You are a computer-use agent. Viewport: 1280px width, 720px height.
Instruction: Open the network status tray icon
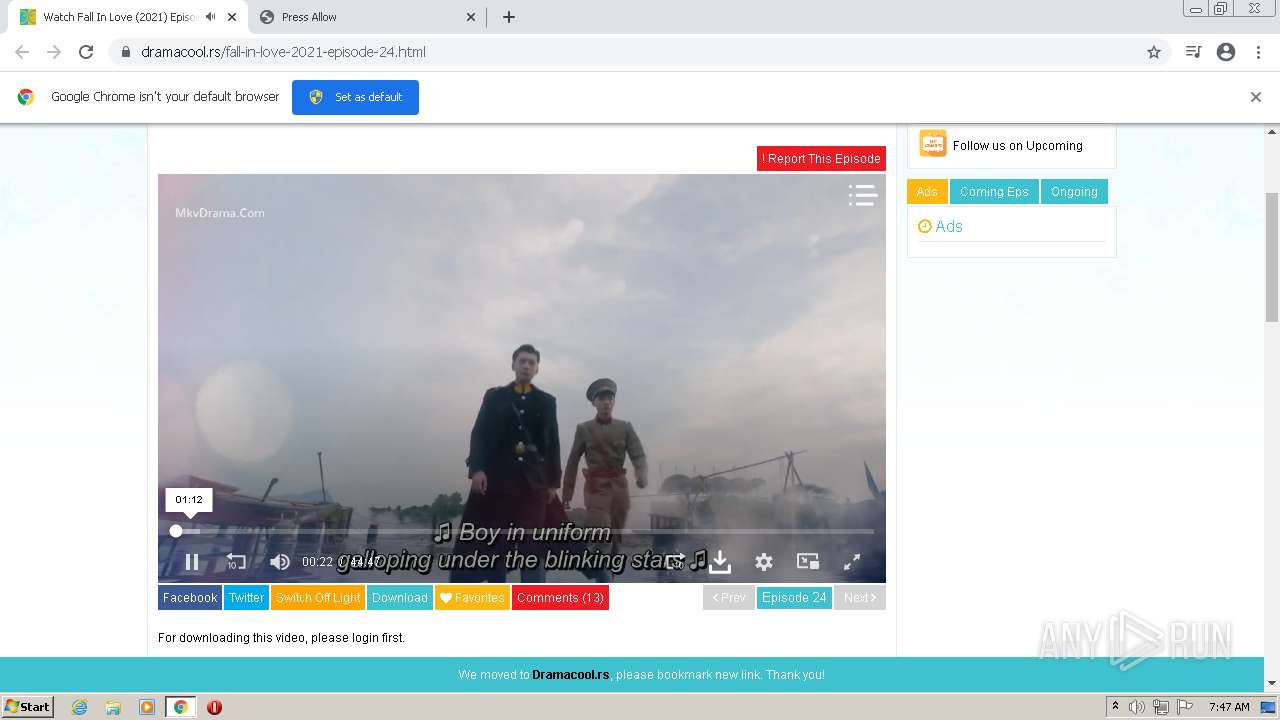click(1160, 707)
